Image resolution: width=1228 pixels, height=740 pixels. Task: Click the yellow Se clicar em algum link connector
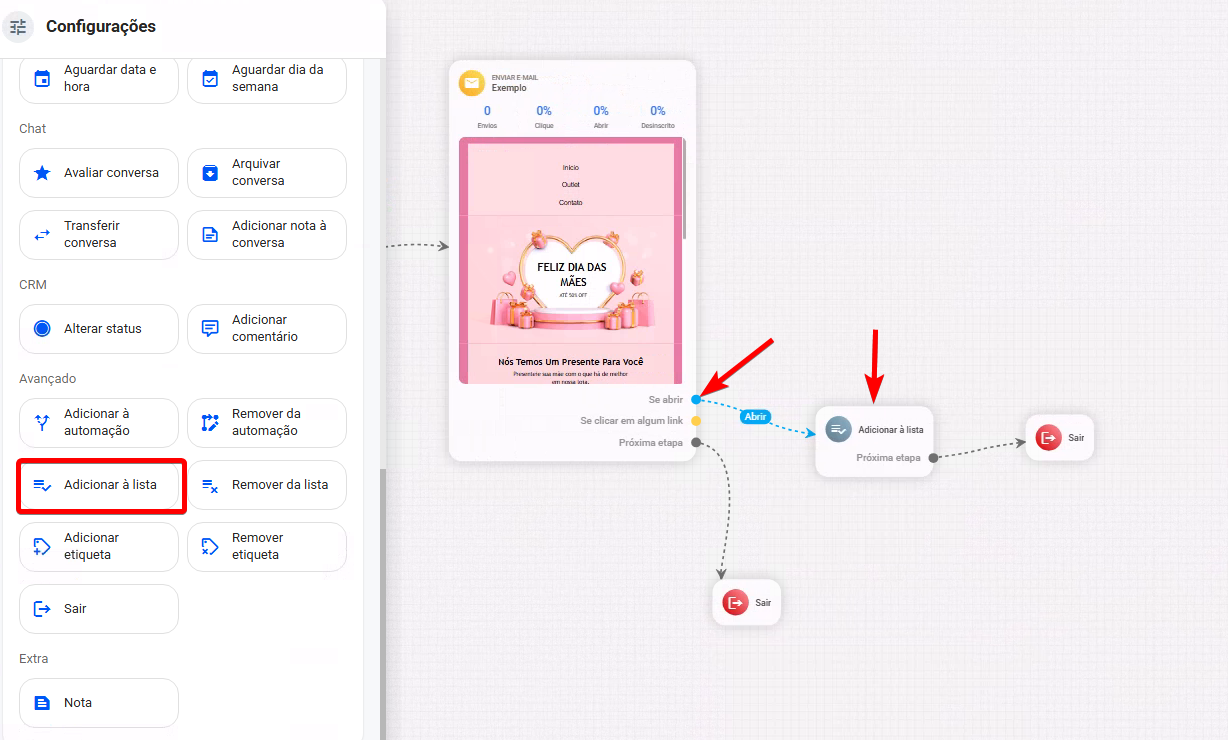coord(696,421)
